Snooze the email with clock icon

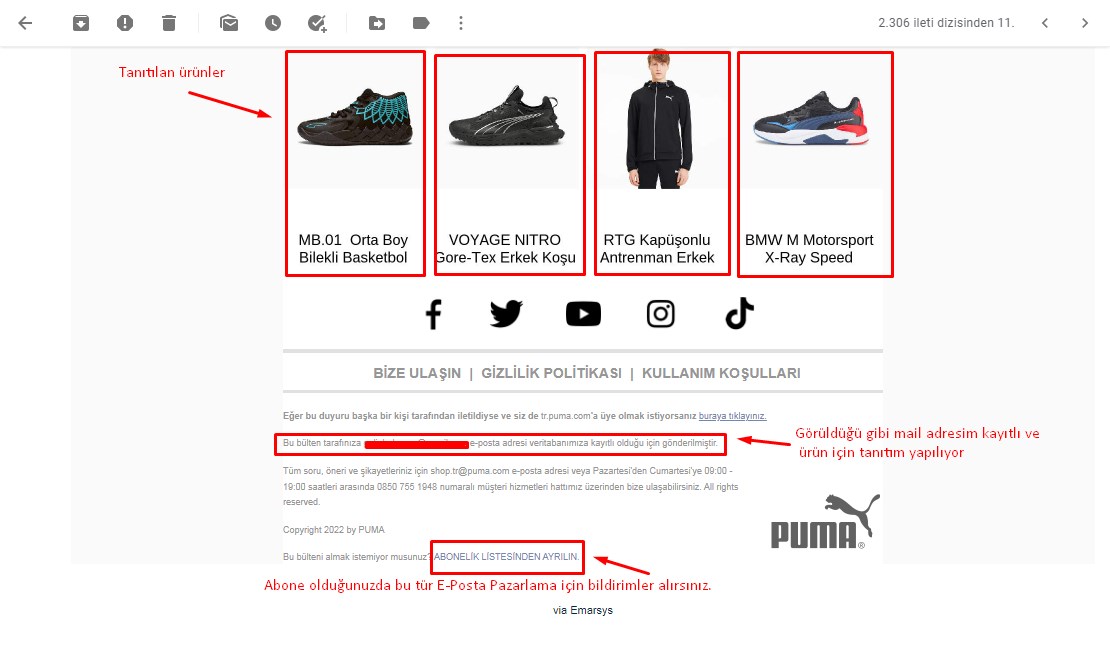pyautogui.click(x=273, y=23)
